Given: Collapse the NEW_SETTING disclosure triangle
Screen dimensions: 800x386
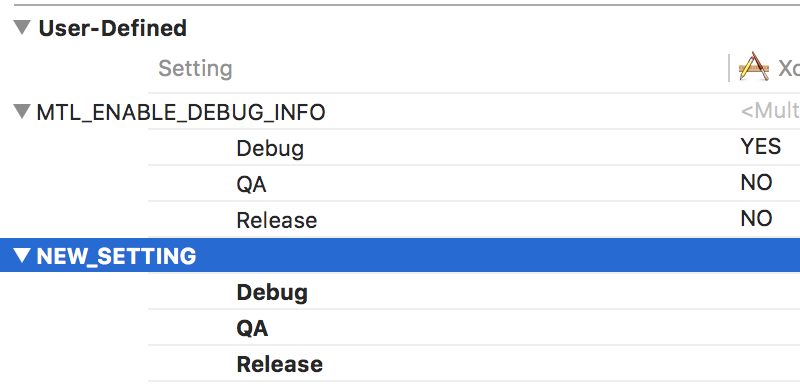Looking at the screenshot, I should 22,255.
